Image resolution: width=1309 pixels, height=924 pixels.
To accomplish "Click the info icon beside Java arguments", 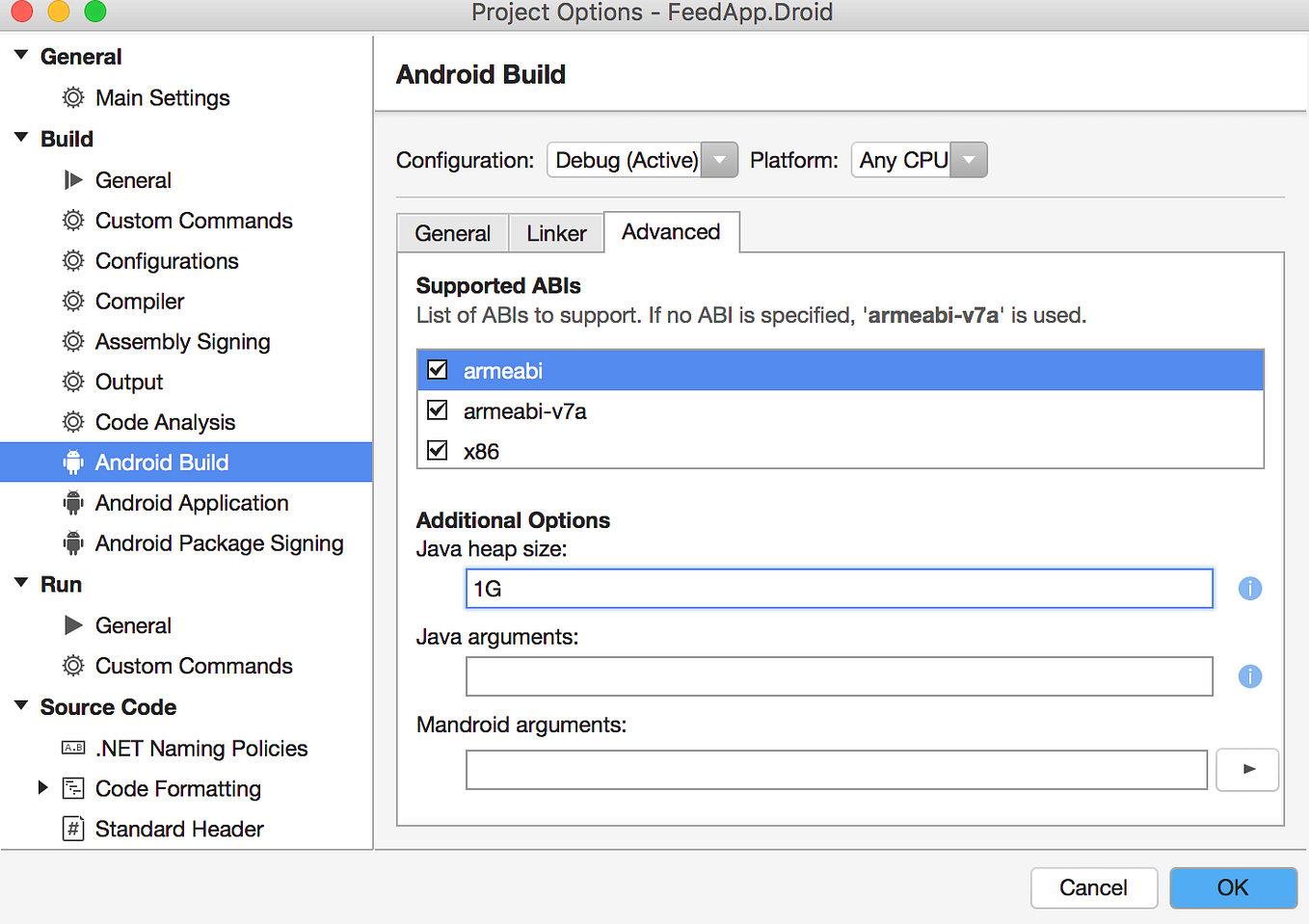I will [1249, 676].
